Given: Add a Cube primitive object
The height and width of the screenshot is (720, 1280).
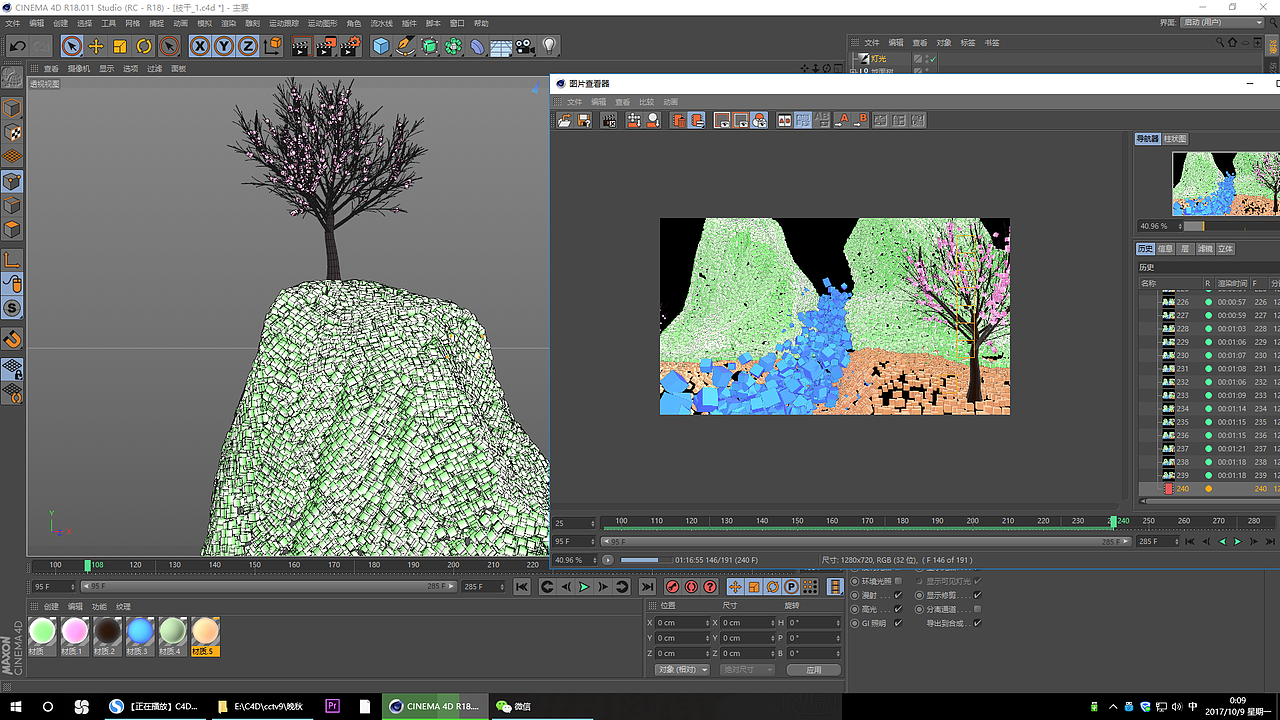Looking at the screenshot, I should (381, 46).
